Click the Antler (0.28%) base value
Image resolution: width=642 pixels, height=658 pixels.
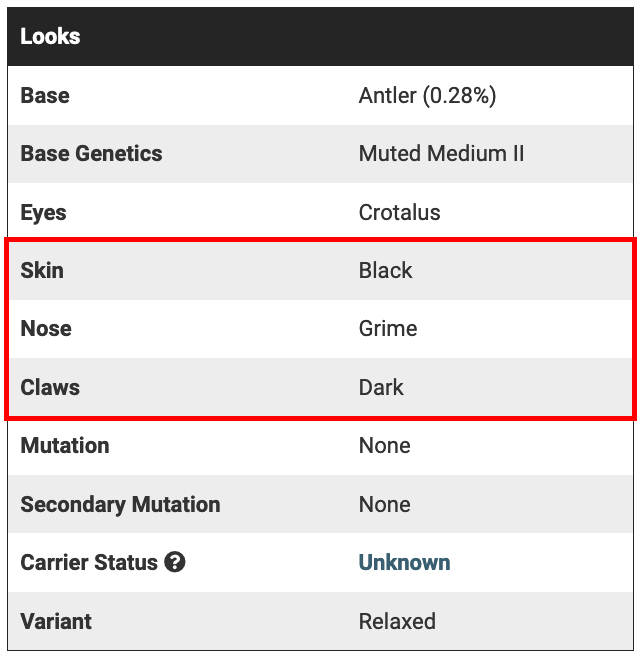[x=427, y=96]
